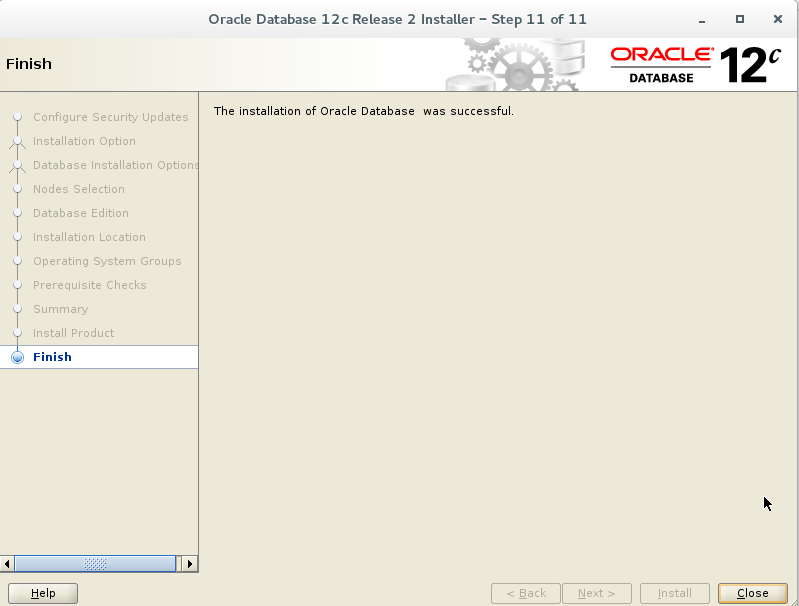
Task: Select the Finish step in sidebar
Action: coord(52,357)
